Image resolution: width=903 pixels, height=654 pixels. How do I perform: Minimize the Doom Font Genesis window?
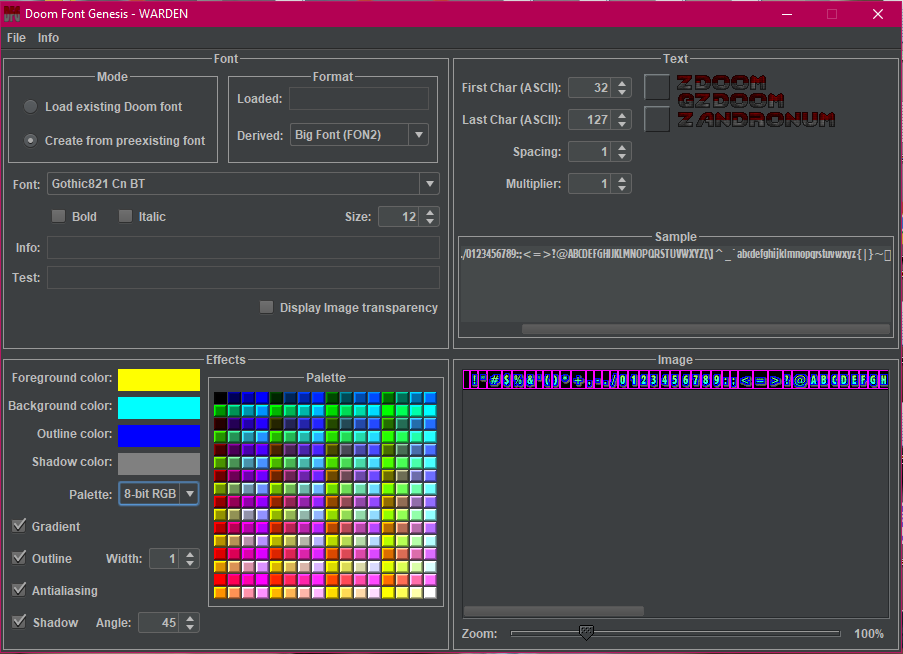point(787,14)
